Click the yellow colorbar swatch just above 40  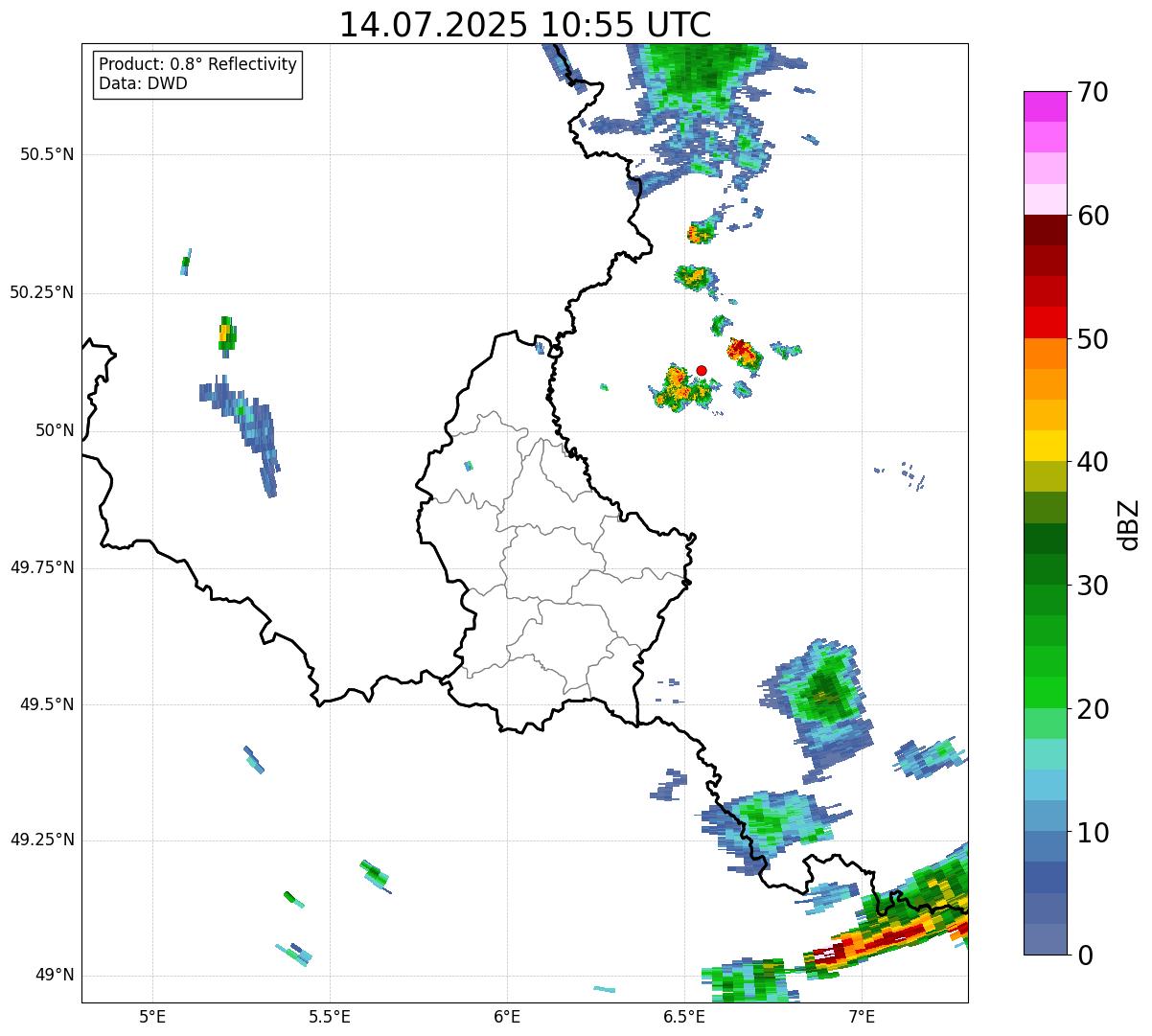[x=1046, y=446]
